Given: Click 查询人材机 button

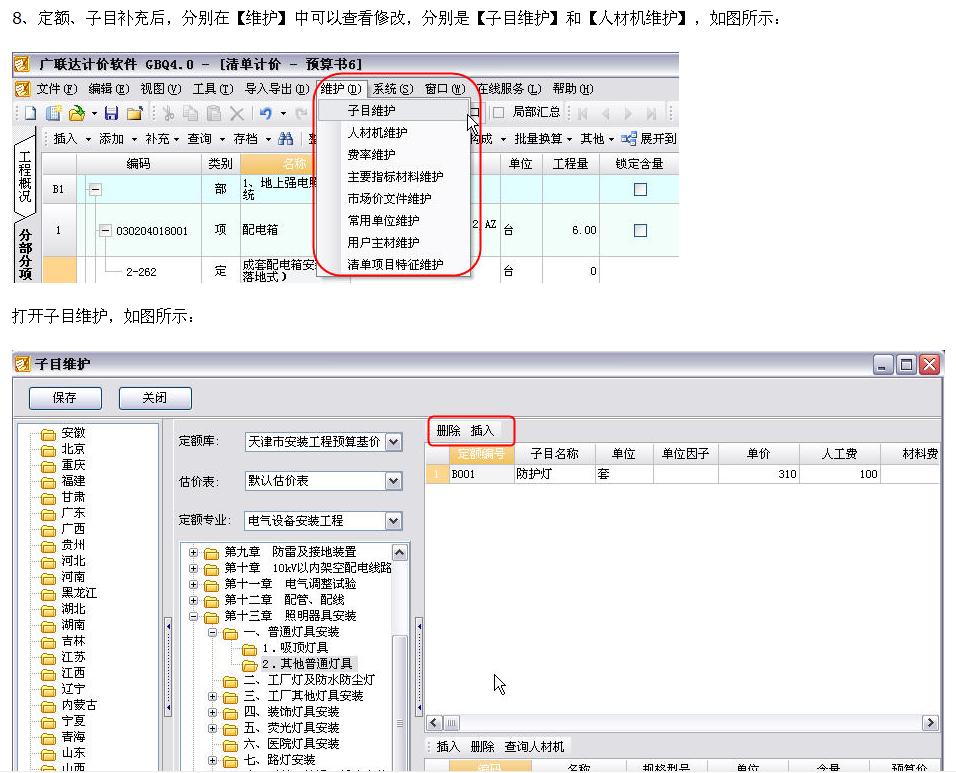Looking at the screenshot, I should 534,747.
